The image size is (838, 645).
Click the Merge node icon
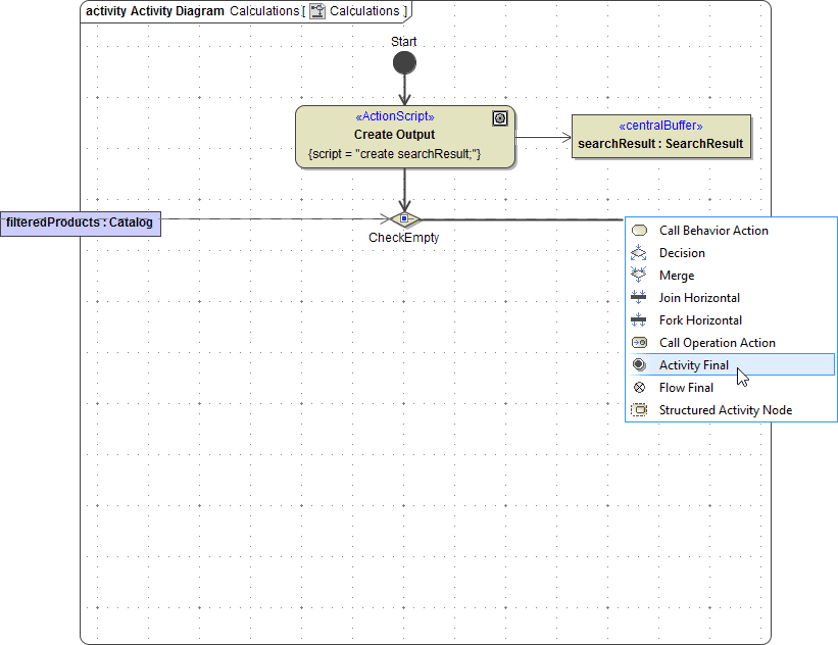pos(639,275)
